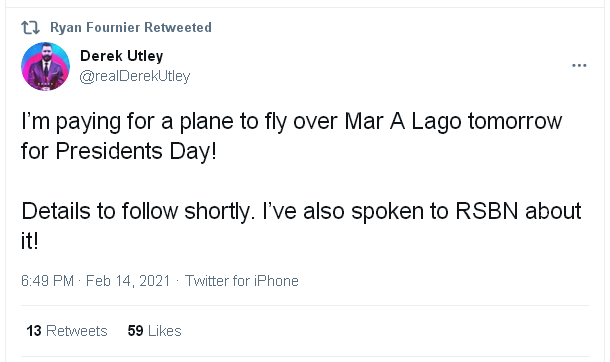This screenshot has width=610, height=362.
Task: Click the trailing 'it!' on the tweet's last line
Action: (30, 241)
